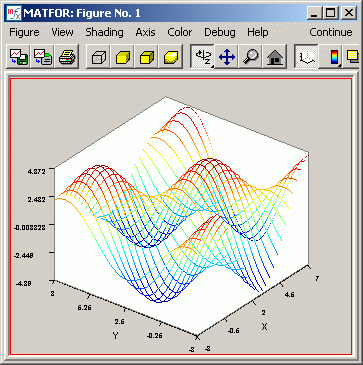The width and height of the screenshot is (363, 365).
Task: Click the yellow background color swatch icon
Action: click(x=352, y=56)
